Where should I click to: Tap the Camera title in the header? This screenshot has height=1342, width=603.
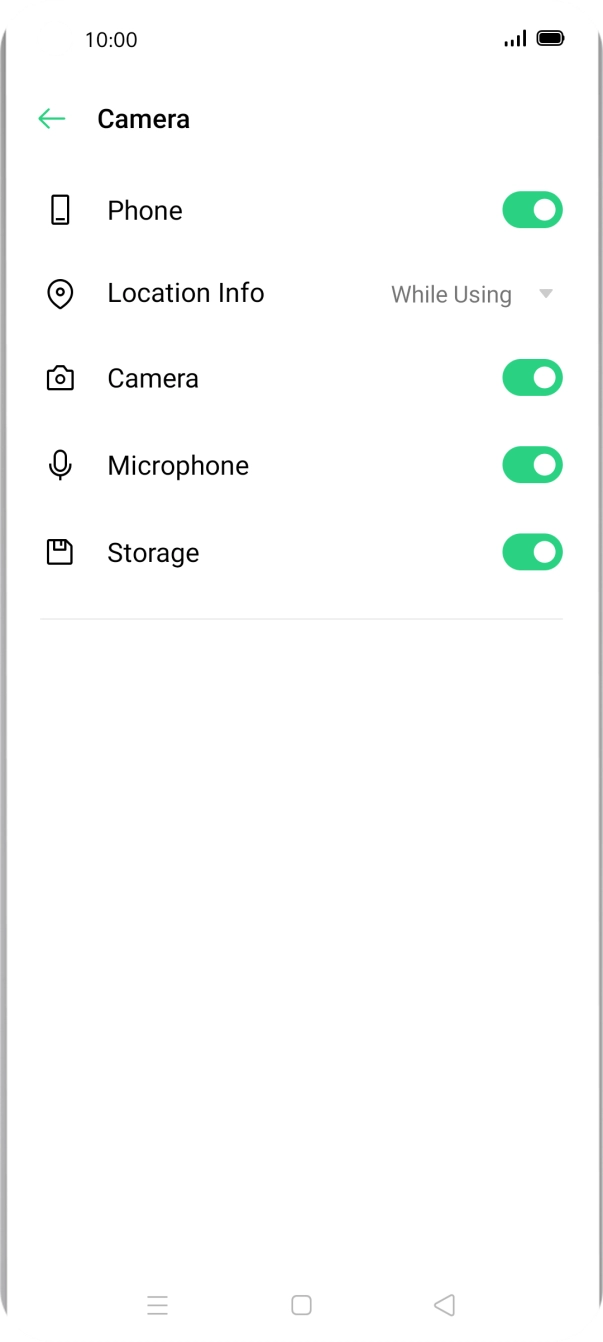[145, 119]
